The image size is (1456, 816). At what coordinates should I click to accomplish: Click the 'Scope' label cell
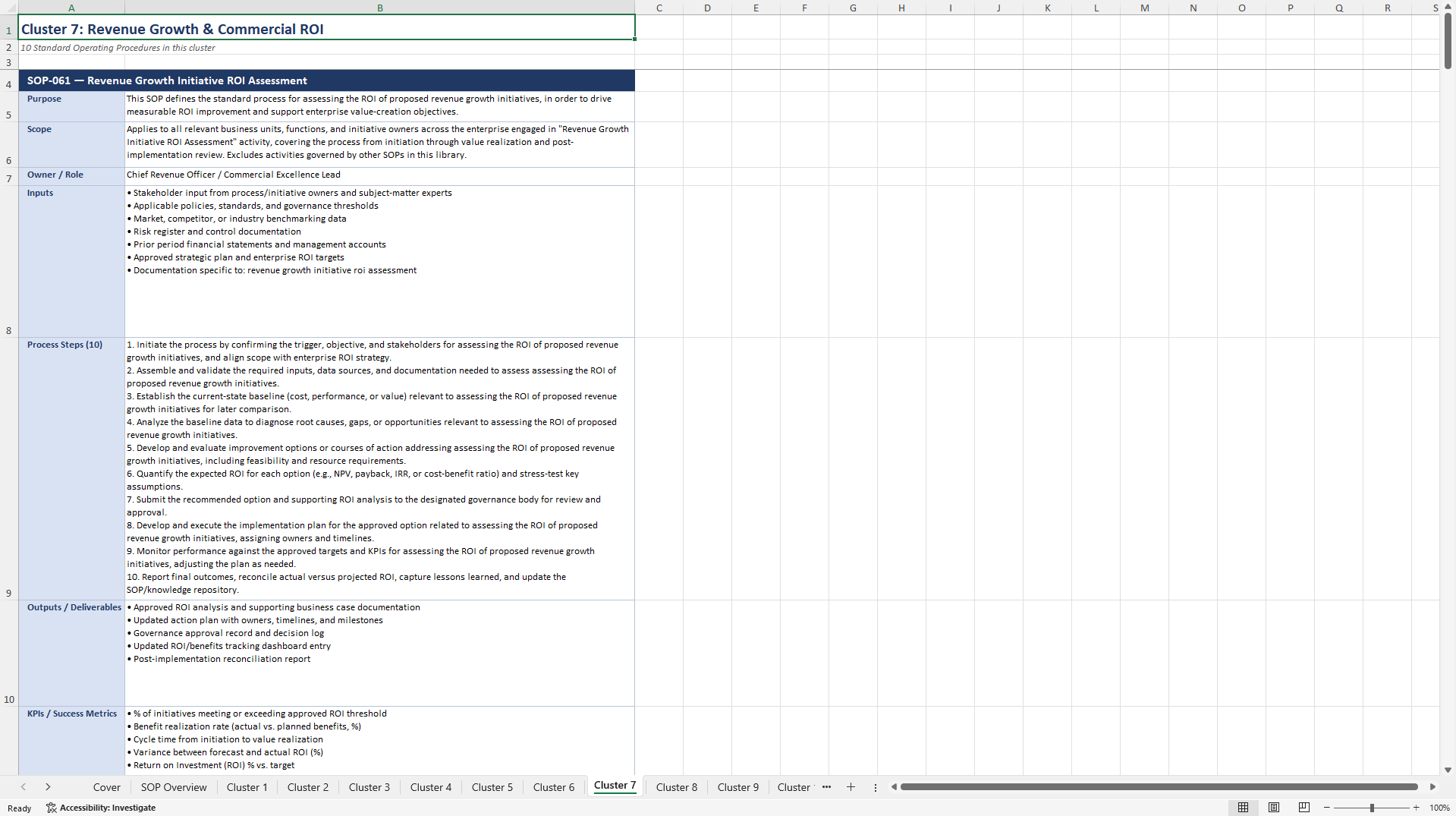click(x=72, y=144)
